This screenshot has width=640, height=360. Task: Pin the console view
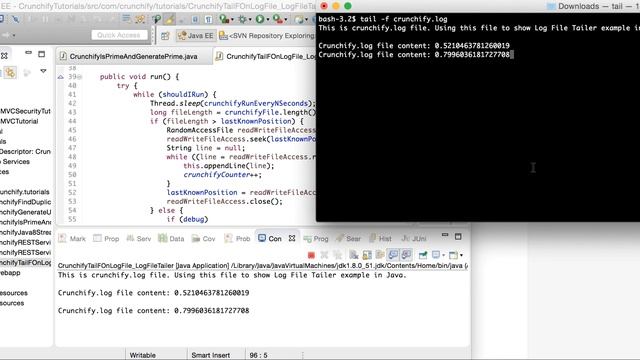click(x=423, y=255)
